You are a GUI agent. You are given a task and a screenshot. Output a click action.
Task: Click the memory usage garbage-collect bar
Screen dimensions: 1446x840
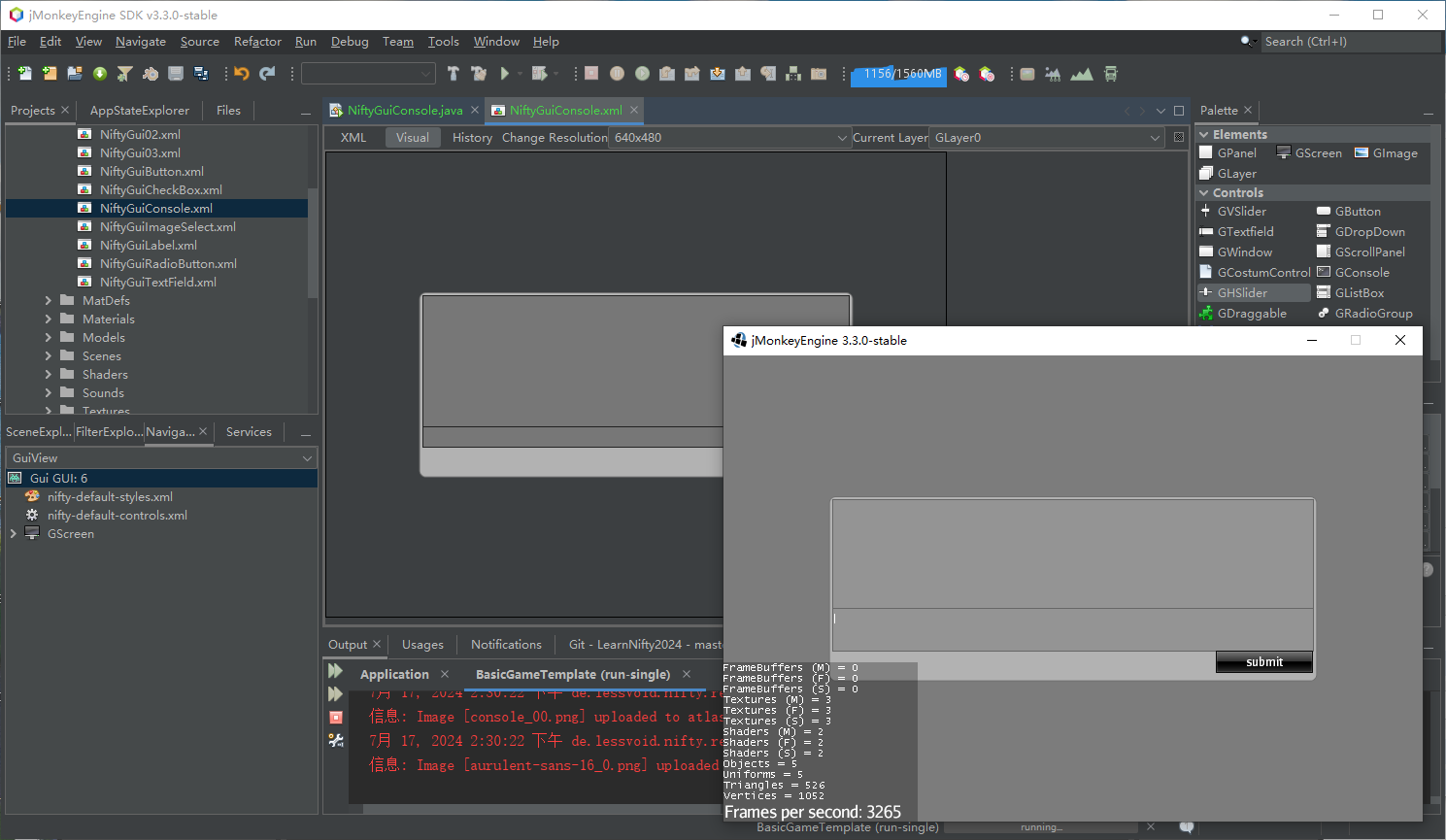click(898, 74)
